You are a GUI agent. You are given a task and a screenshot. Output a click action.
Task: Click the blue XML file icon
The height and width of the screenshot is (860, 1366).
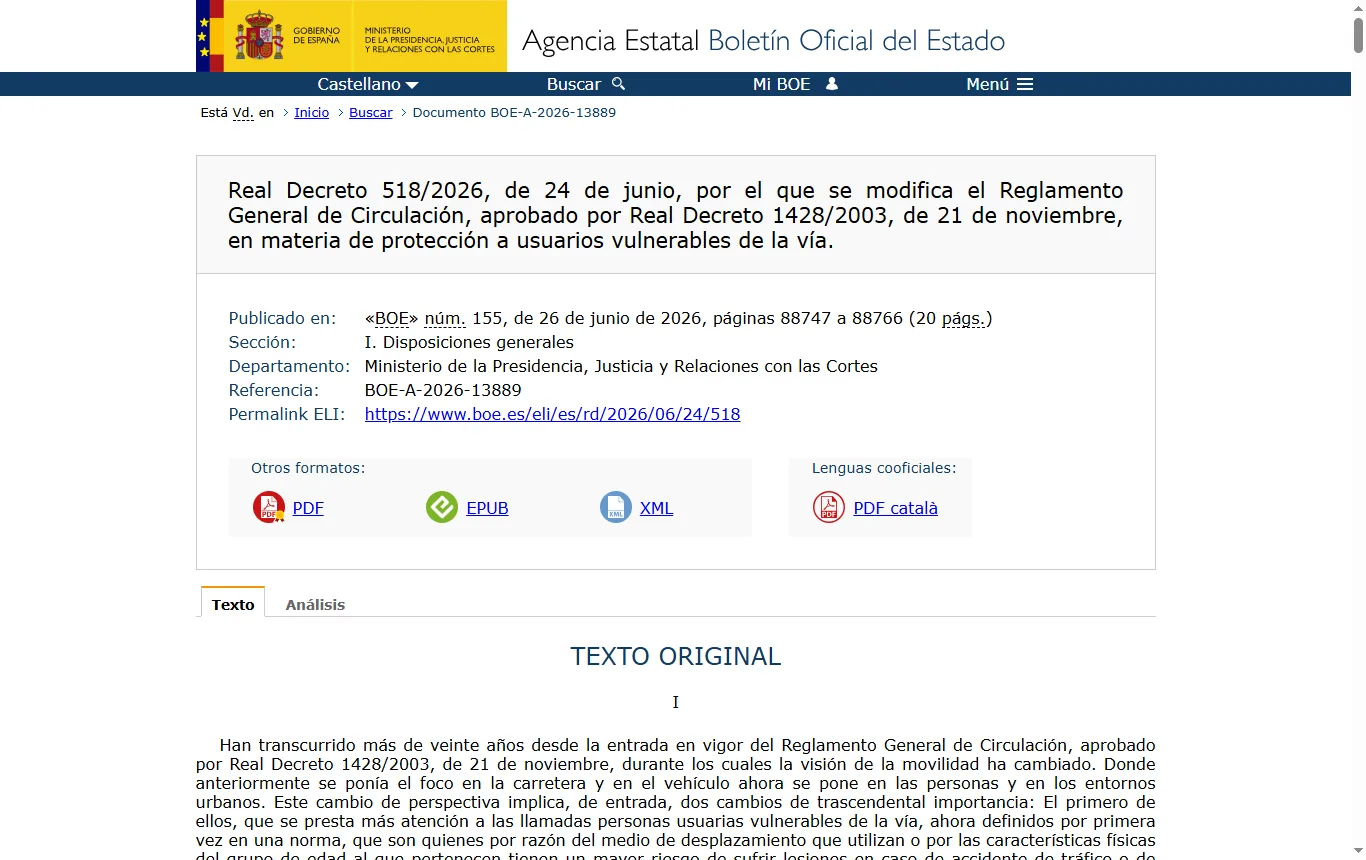pyautogui.click(x=616, y=507)
